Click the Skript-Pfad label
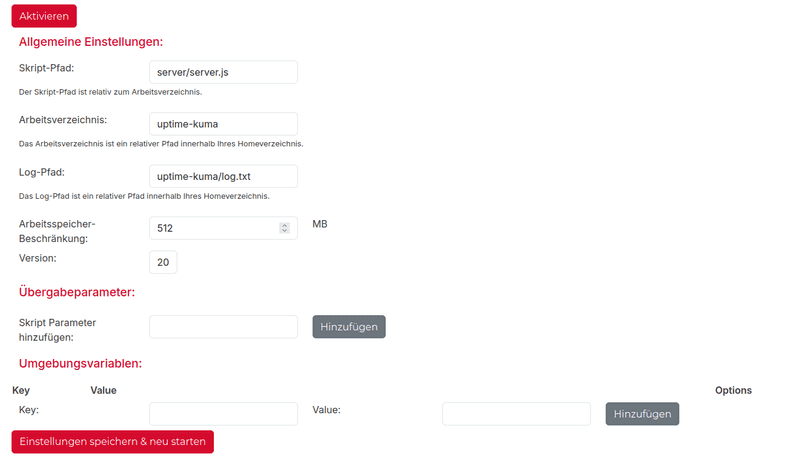 47,68
